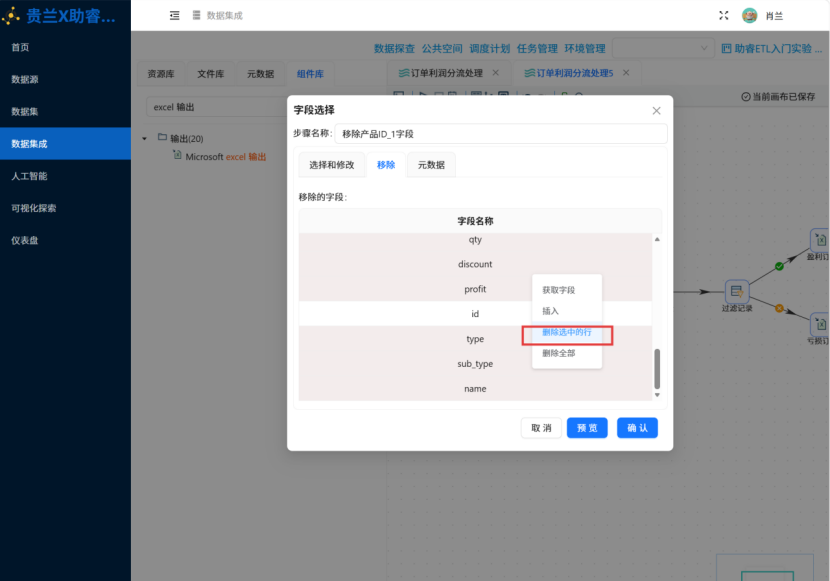Close the 订单利润分流处理5 tab
The image size is (830, 581).
[626, 72]
